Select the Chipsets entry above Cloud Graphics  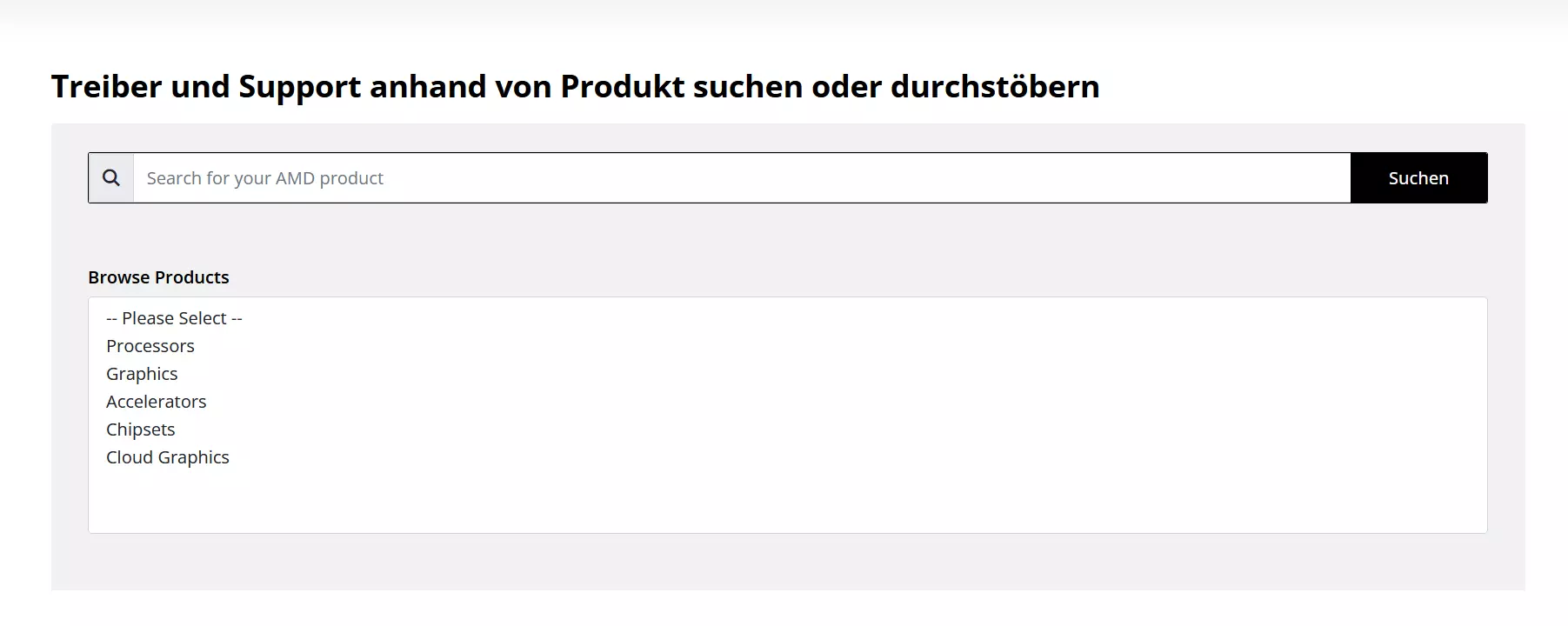point(787,430)
